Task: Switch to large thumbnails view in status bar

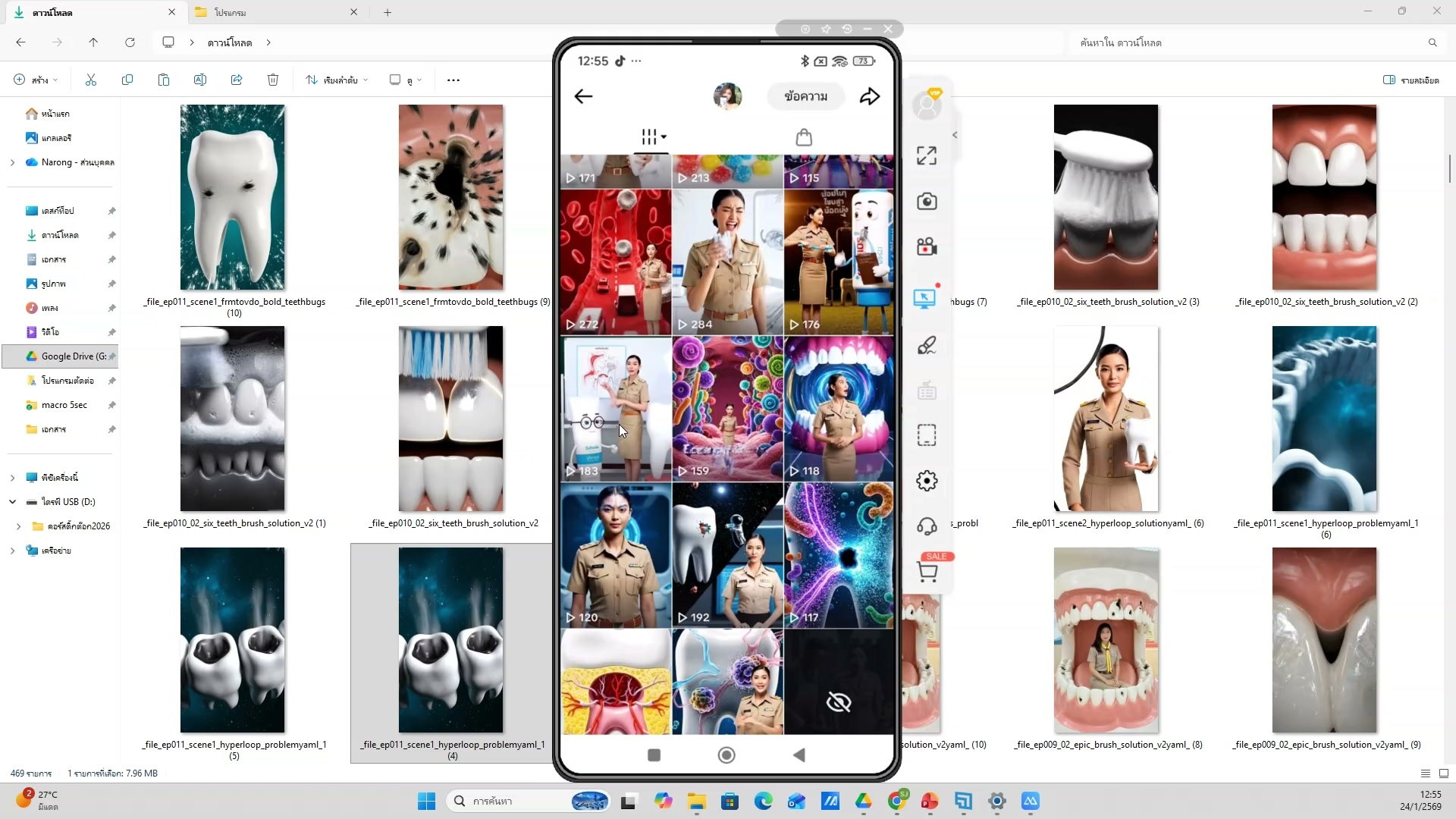Action: pos(1443,773)
